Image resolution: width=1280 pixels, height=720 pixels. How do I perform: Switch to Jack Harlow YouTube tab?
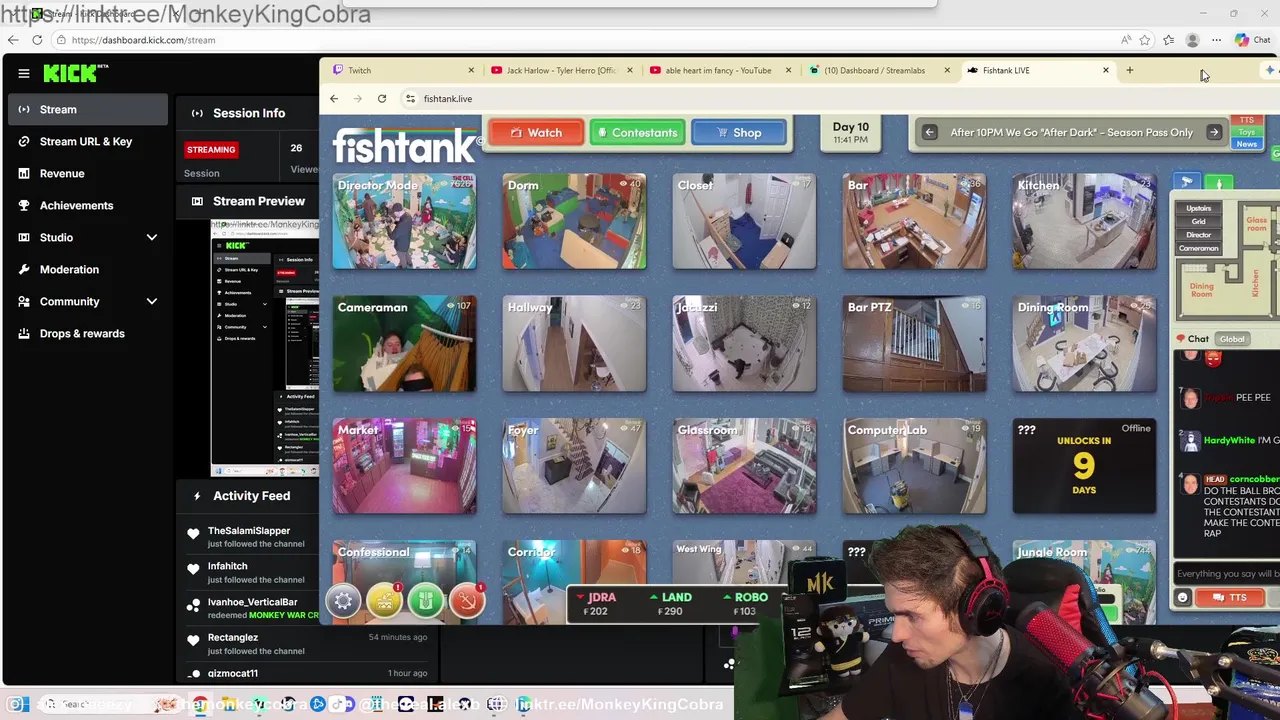click(x=560, y=70)
